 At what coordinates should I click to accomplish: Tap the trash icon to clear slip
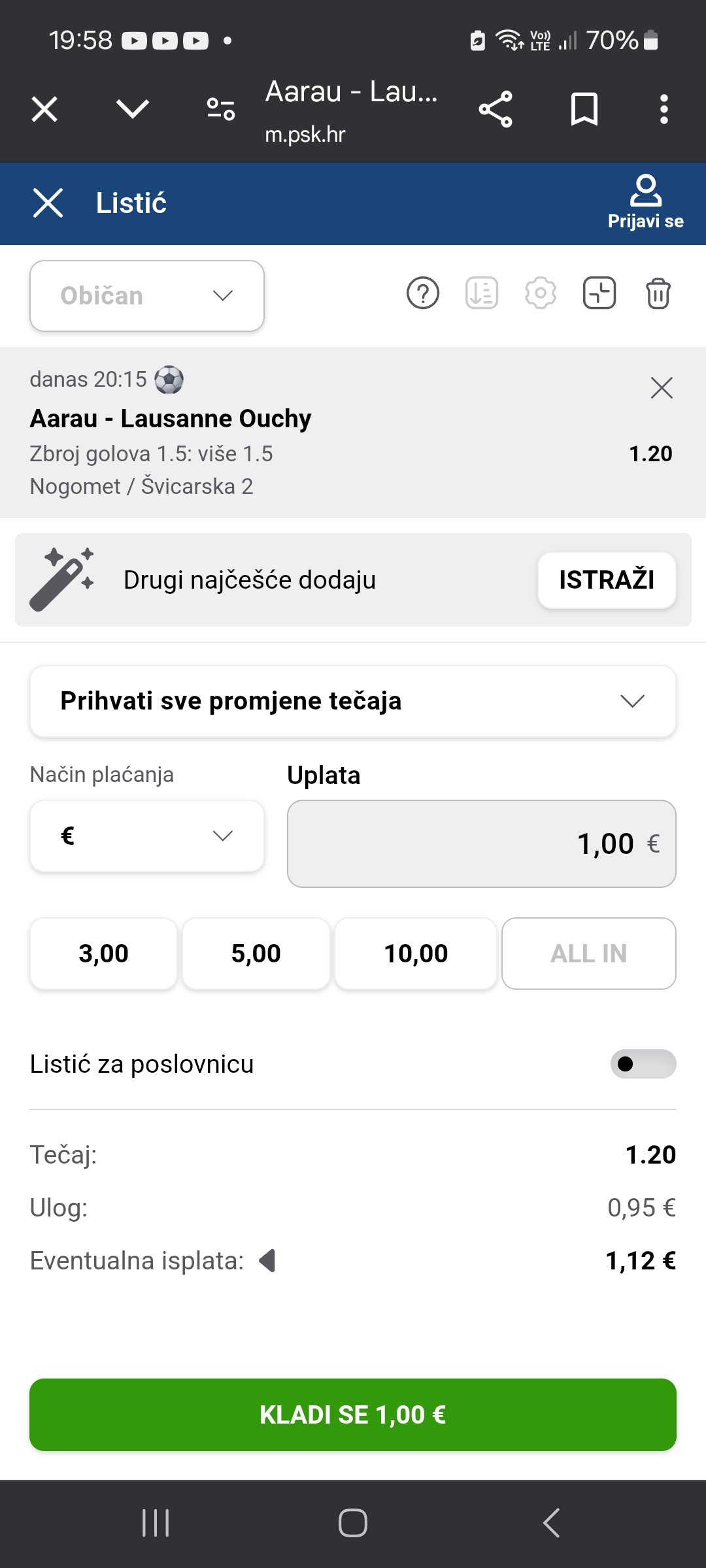(x=658, y=293)
